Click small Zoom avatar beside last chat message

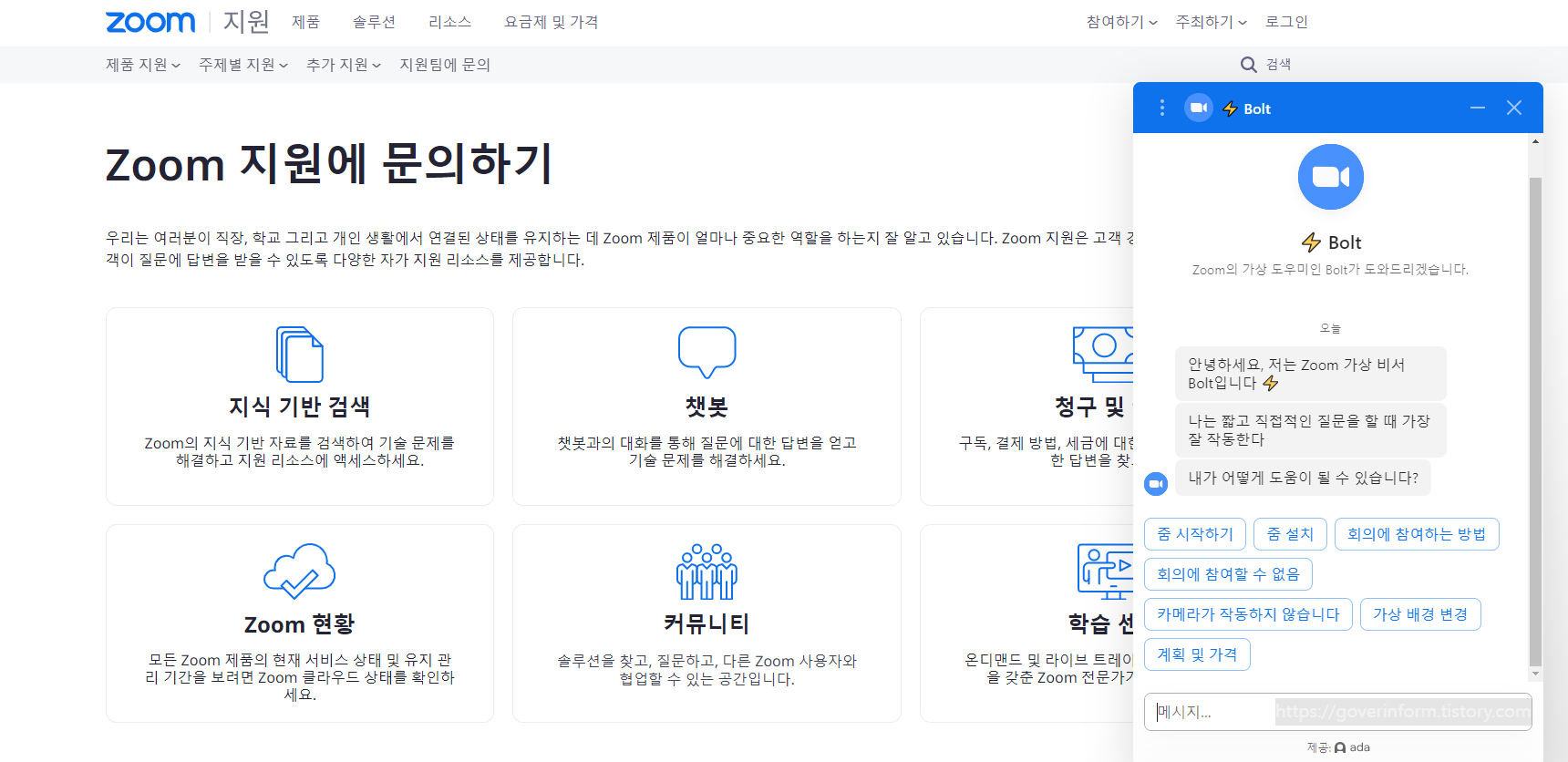[1156, 484]
